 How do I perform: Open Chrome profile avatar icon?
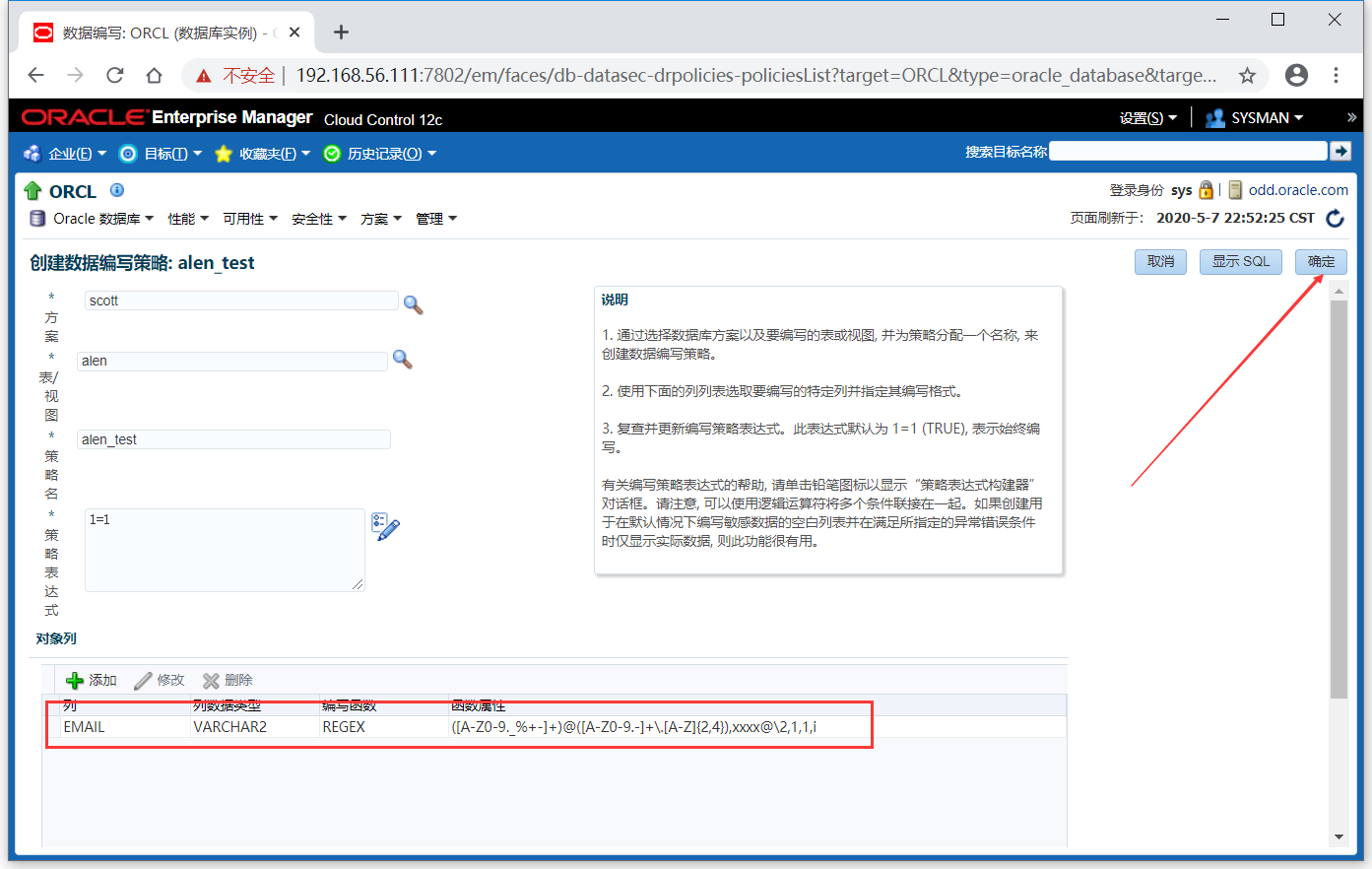pyautogui.click(x=1297, y=75)
